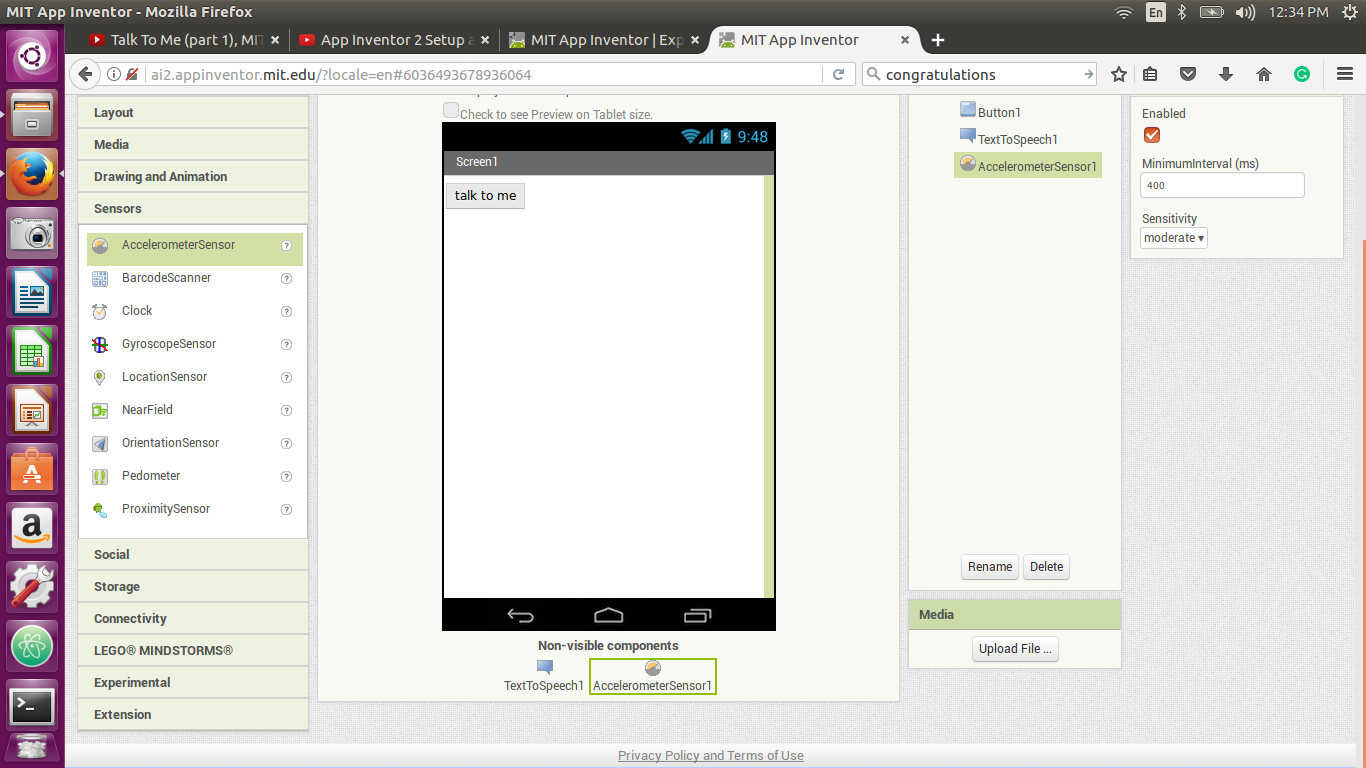Open help icon beside GyroscopeSensor

click(286, 344)
